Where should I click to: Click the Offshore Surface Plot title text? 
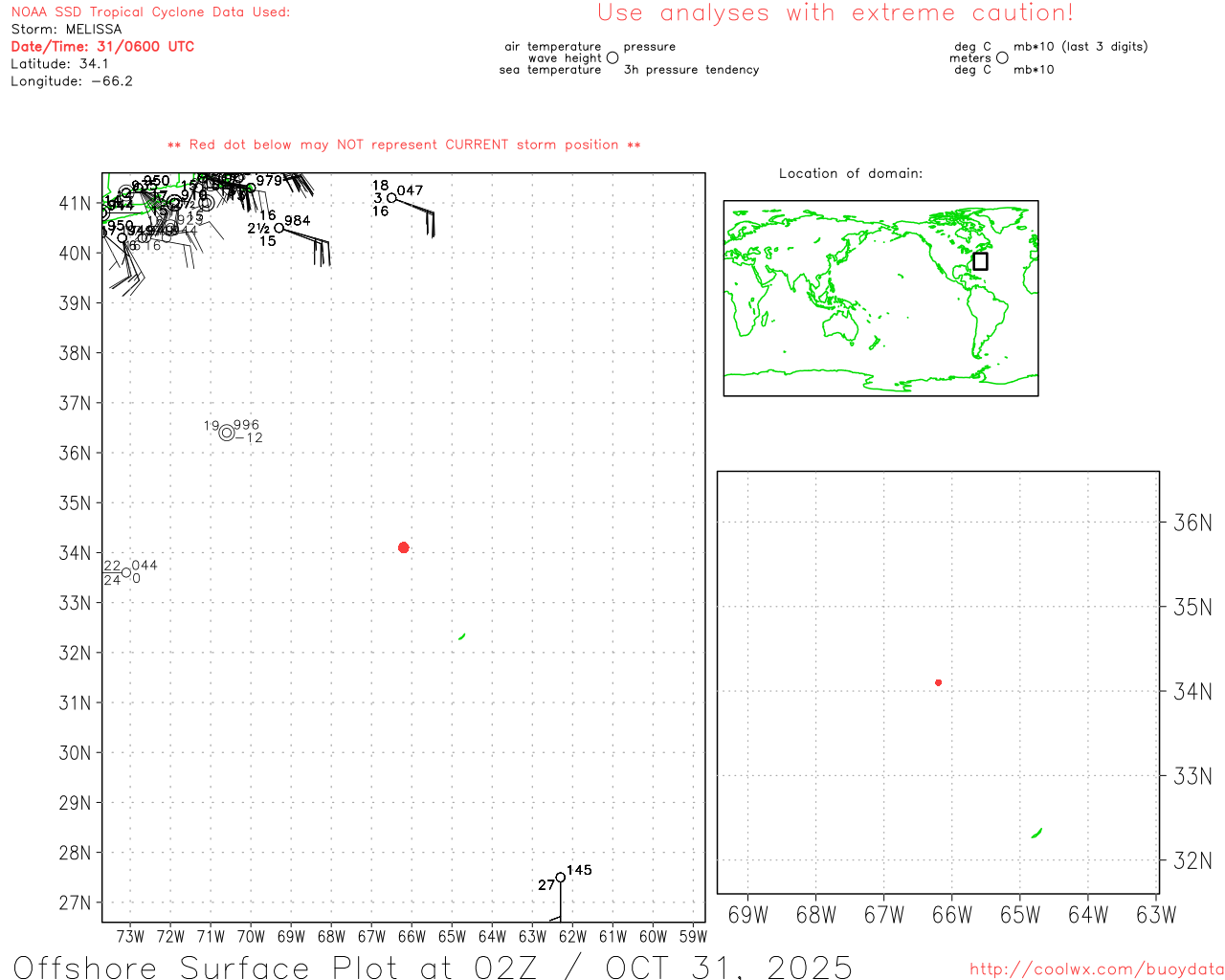point(433,967)
